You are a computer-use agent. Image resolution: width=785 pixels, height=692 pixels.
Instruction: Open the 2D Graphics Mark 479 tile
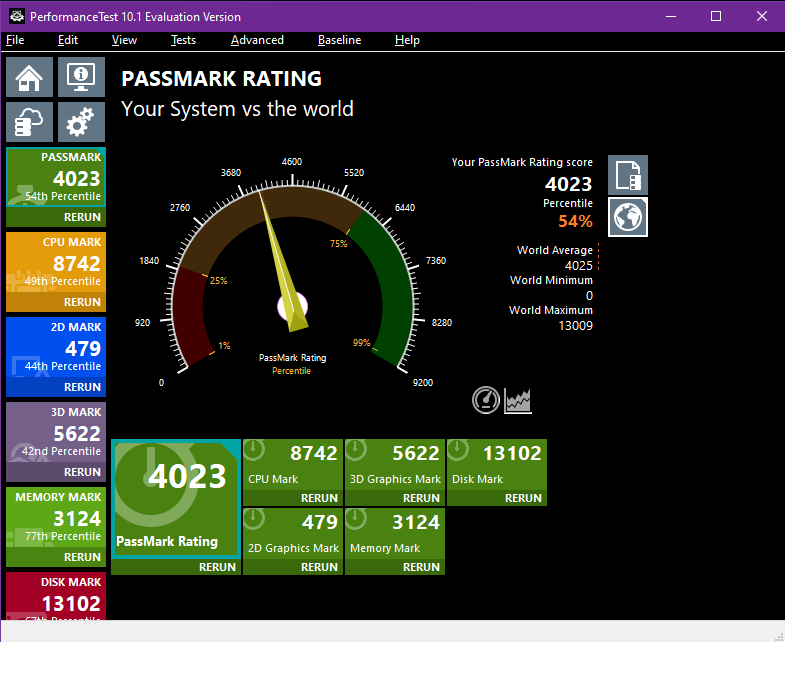[x=293, y=534]
